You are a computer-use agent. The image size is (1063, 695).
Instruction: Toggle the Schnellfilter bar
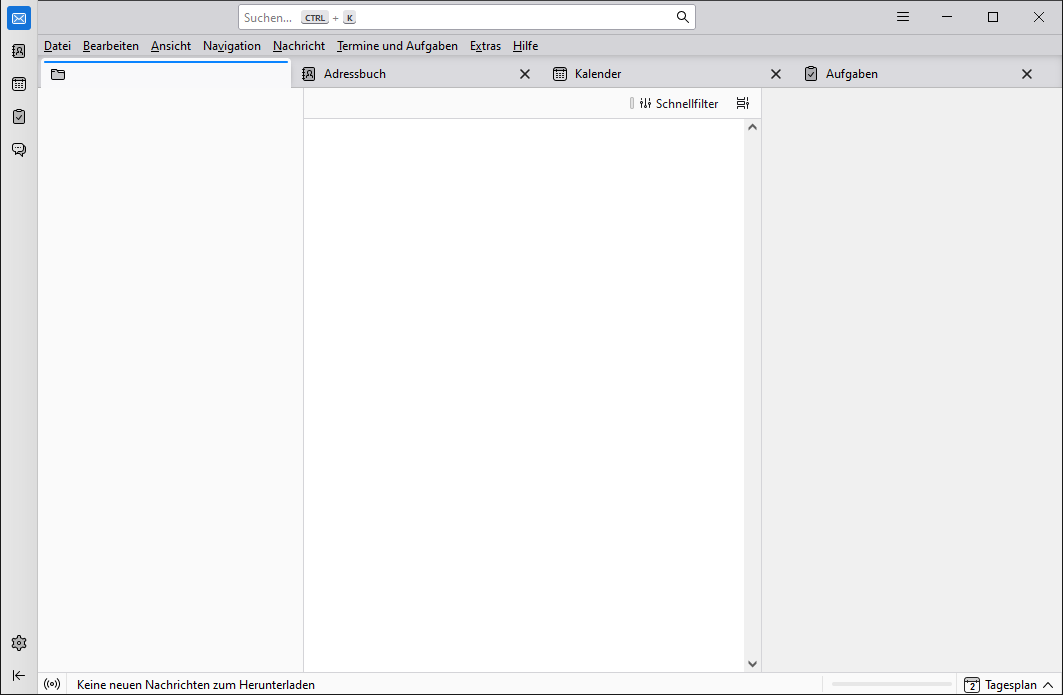(679, 103)
